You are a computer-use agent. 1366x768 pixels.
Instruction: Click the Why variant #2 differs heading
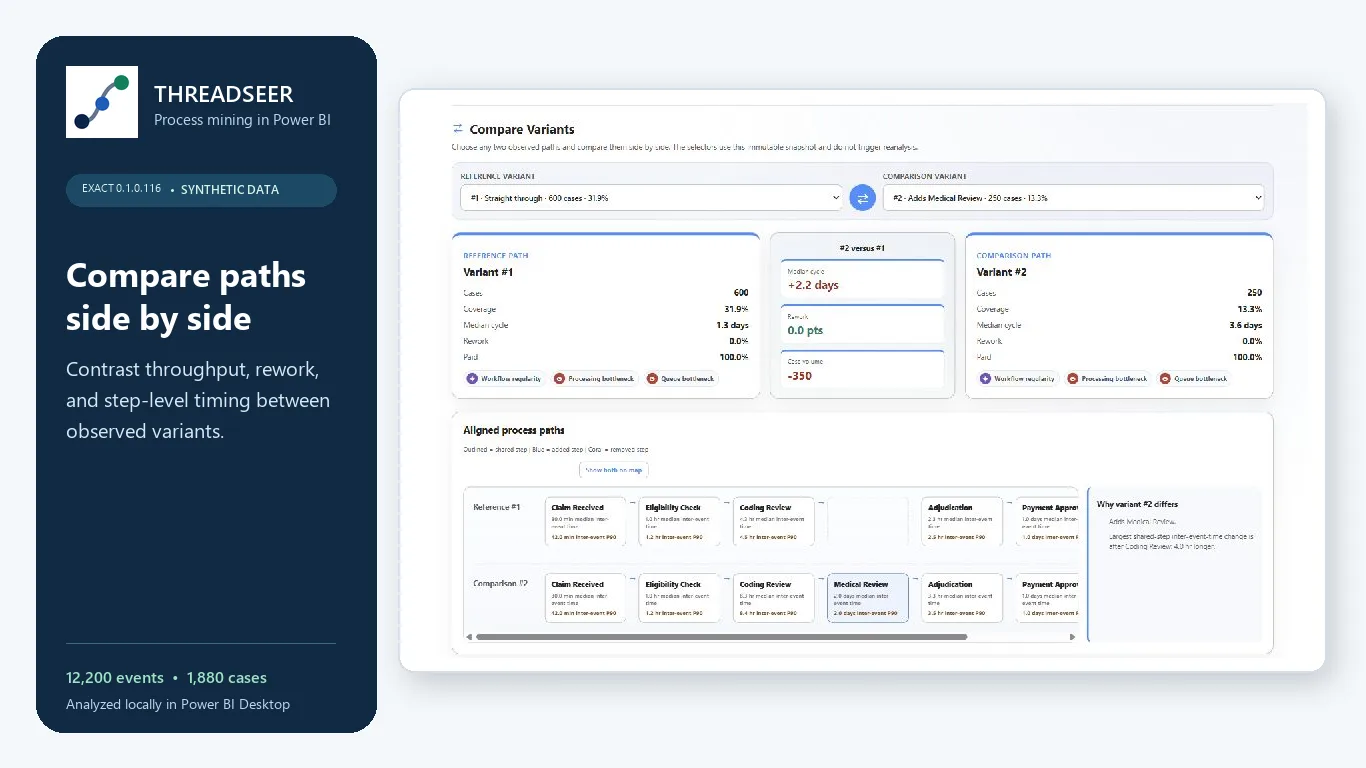(x=1137, y=504)
